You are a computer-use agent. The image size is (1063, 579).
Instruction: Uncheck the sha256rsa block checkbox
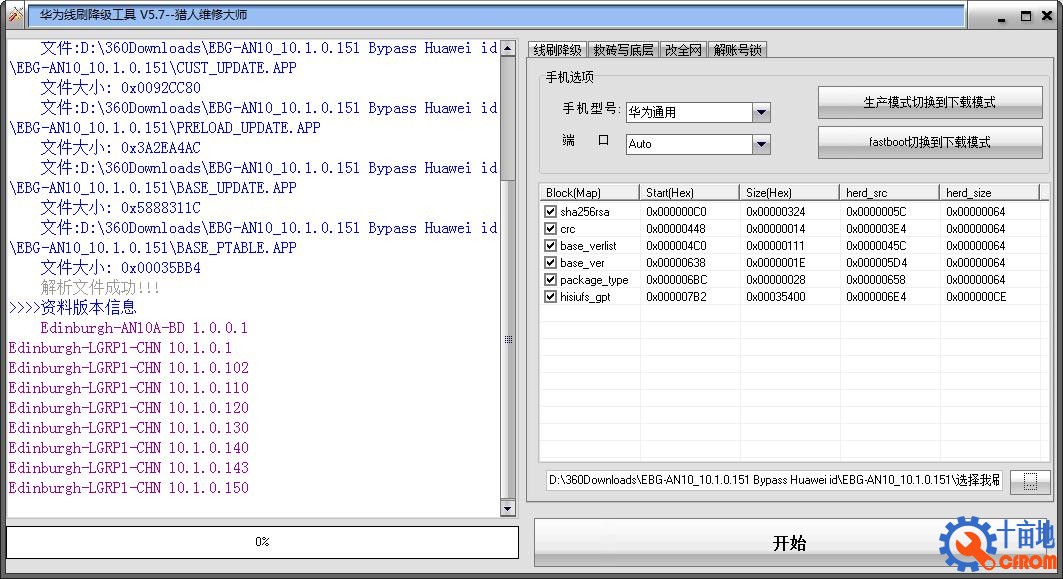click(550, 212)
